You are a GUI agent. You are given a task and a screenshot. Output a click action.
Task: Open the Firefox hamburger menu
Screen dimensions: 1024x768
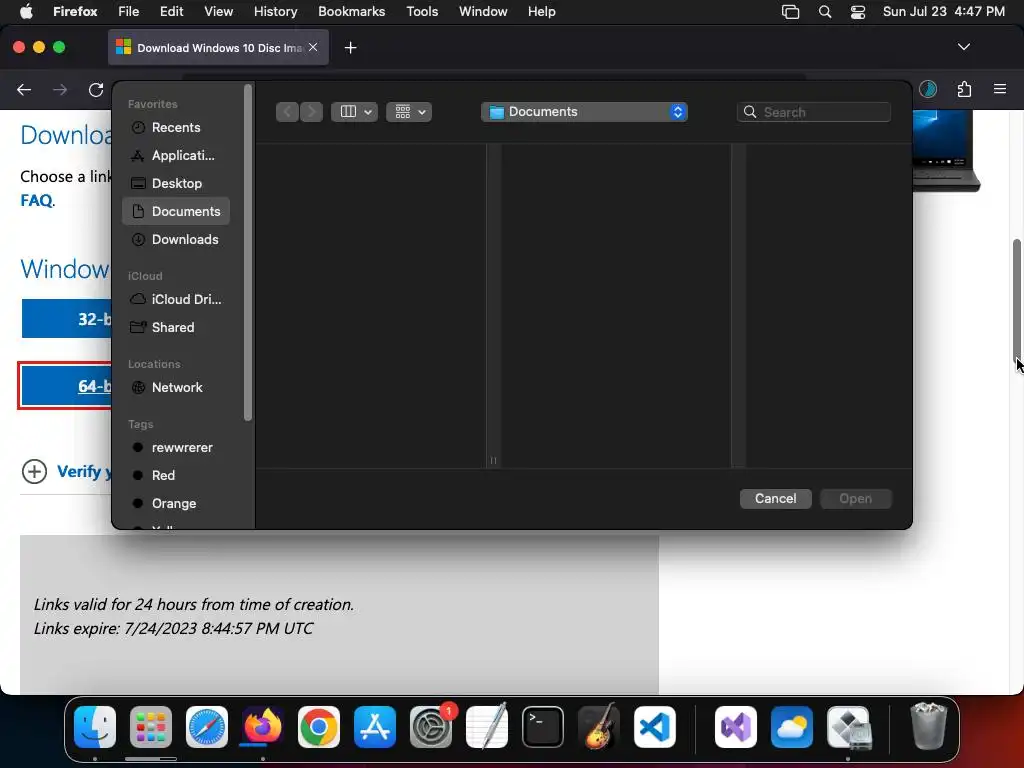[x=1000, y=89]
